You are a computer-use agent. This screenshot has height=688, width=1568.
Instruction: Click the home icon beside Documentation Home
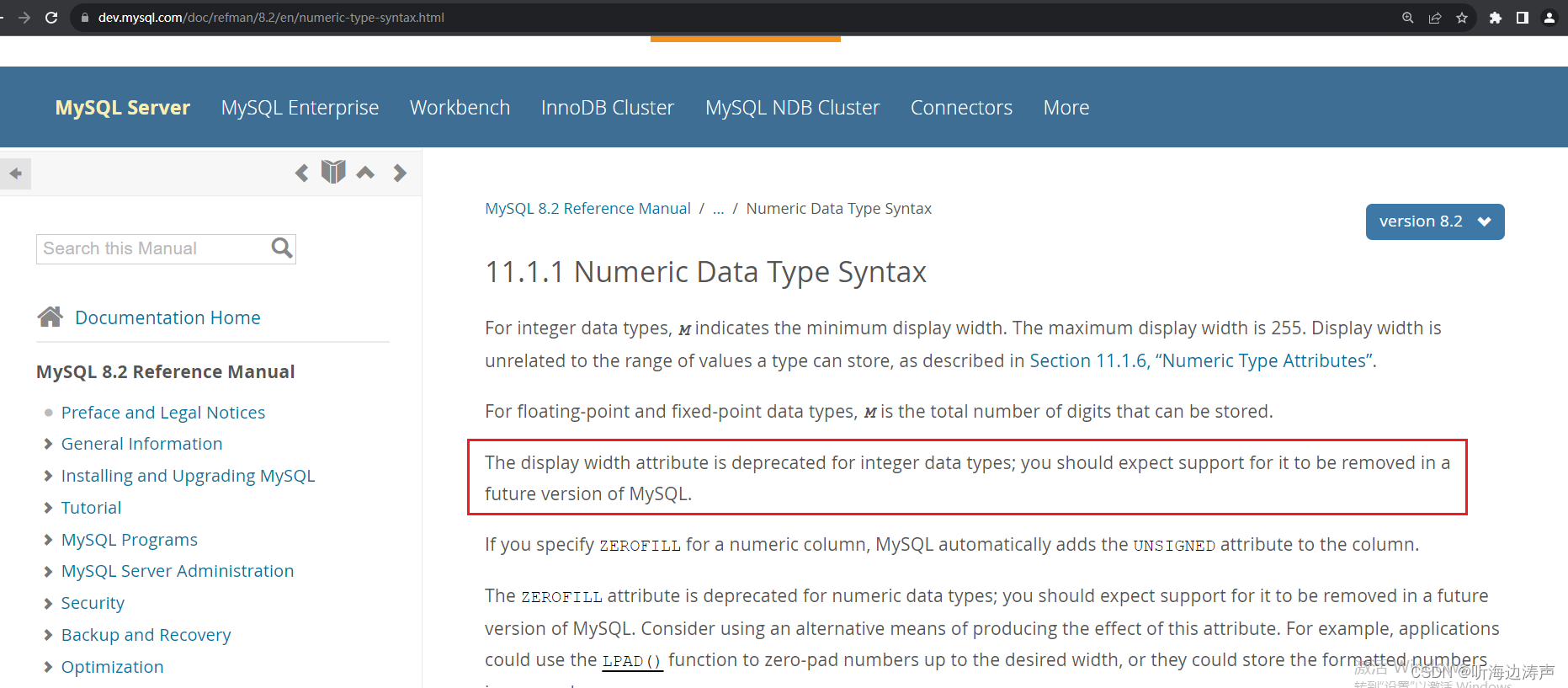coord(50,317)
